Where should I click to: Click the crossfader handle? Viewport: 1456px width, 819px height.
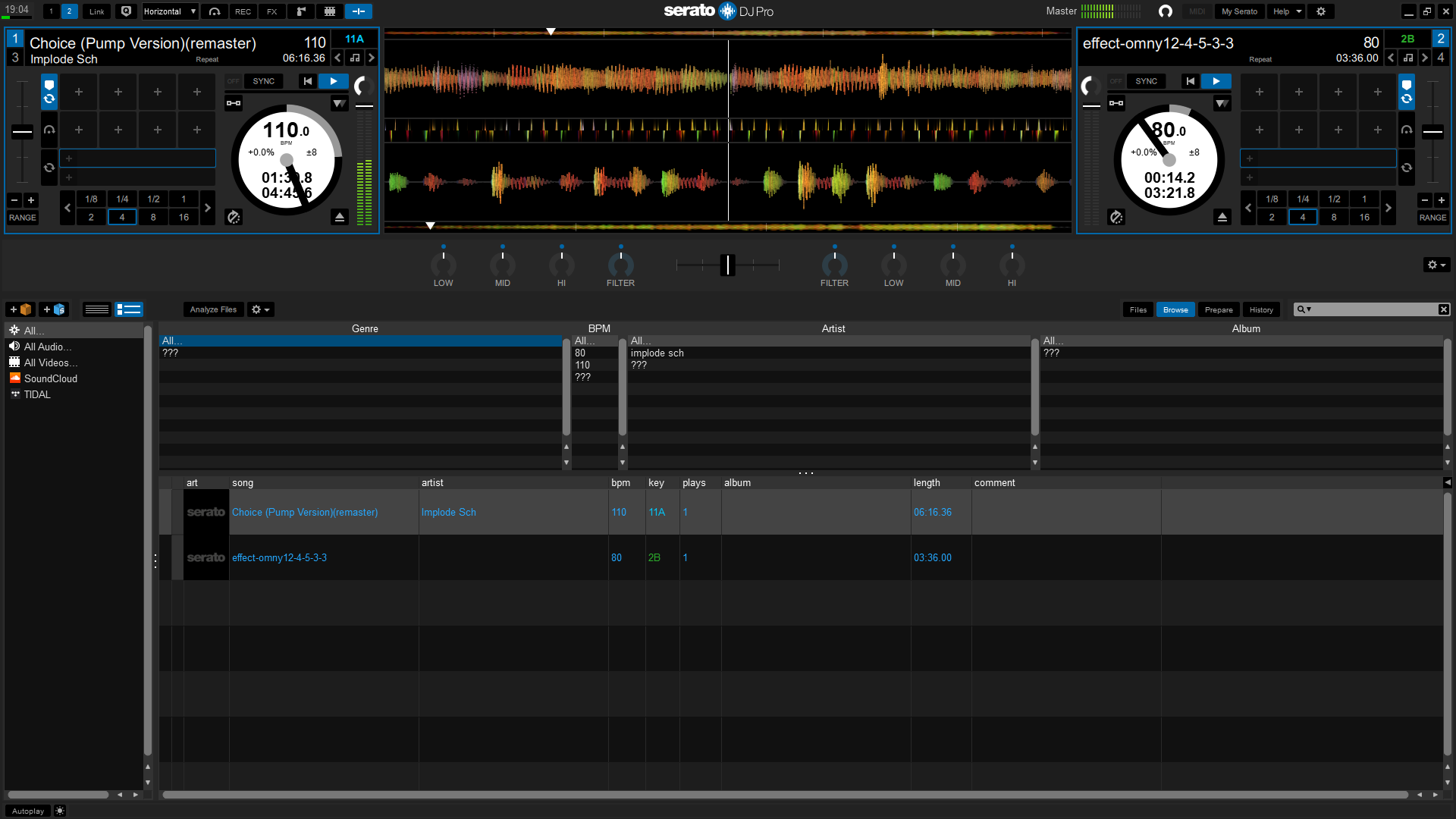pyautogui.click(x=727, y=265)
